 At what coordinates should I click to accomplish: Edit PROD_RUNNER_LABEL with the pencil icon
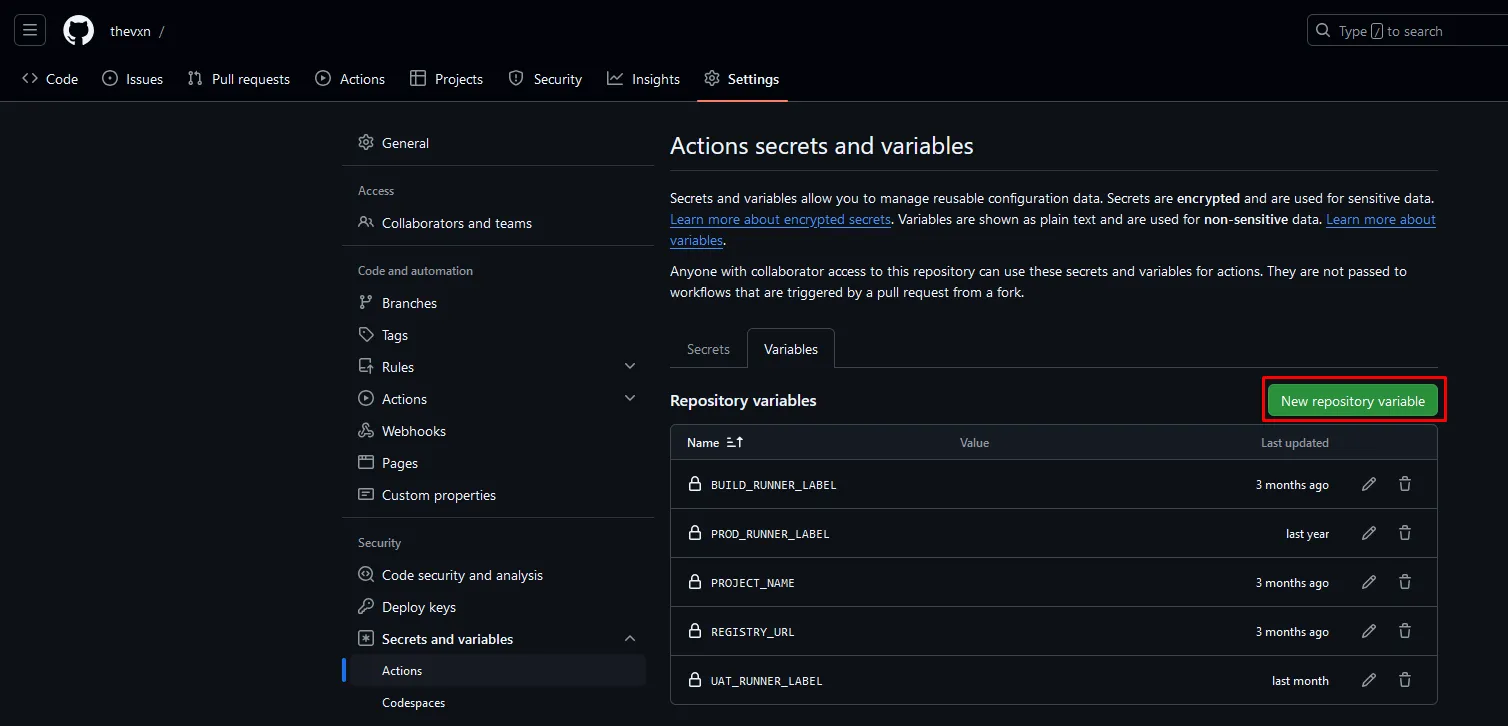pyautogui.click(x=1369, y=533)
